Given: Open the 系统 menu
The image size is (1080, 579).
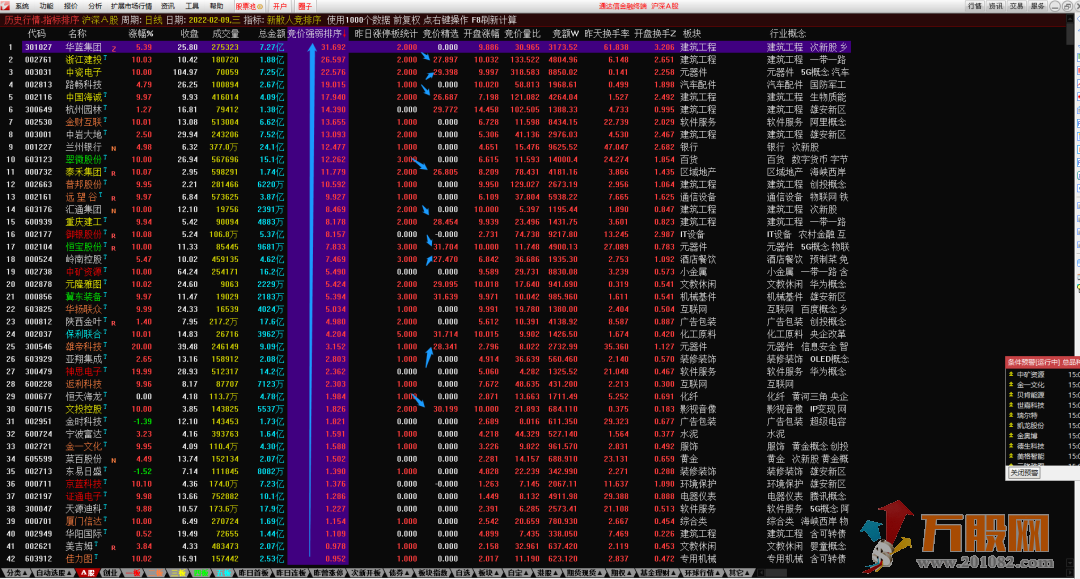Looking at the screenshot, I should pyautogui.click(x=22, y=6).
